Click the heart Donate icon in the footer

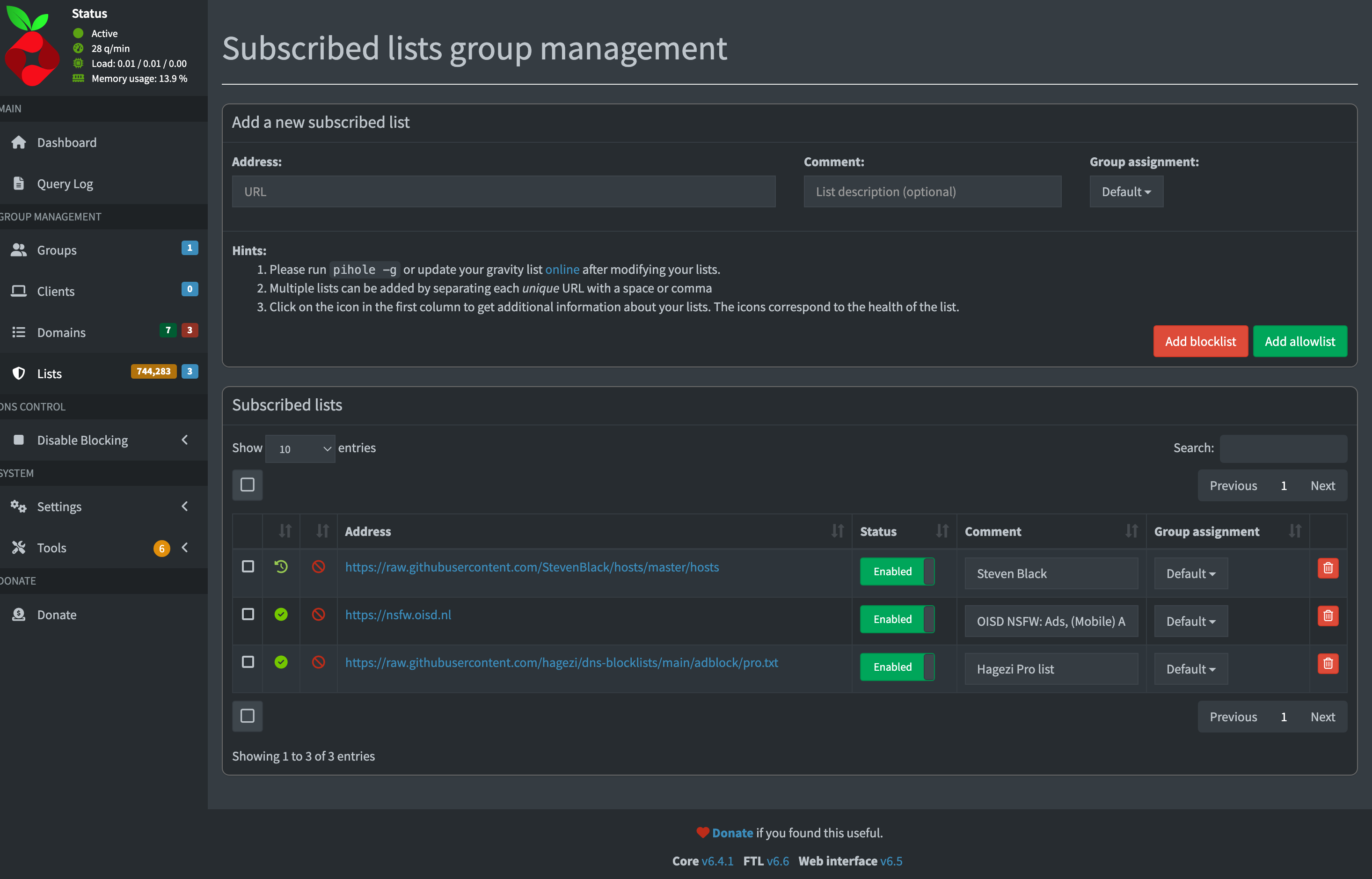tap(702, 833)
